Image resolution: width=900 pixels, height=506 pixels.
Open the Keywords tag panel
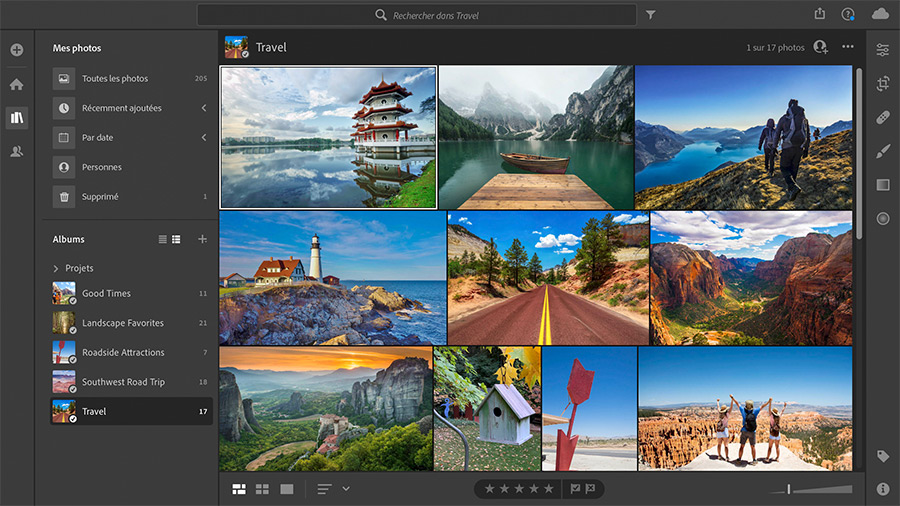click(882, 456)
